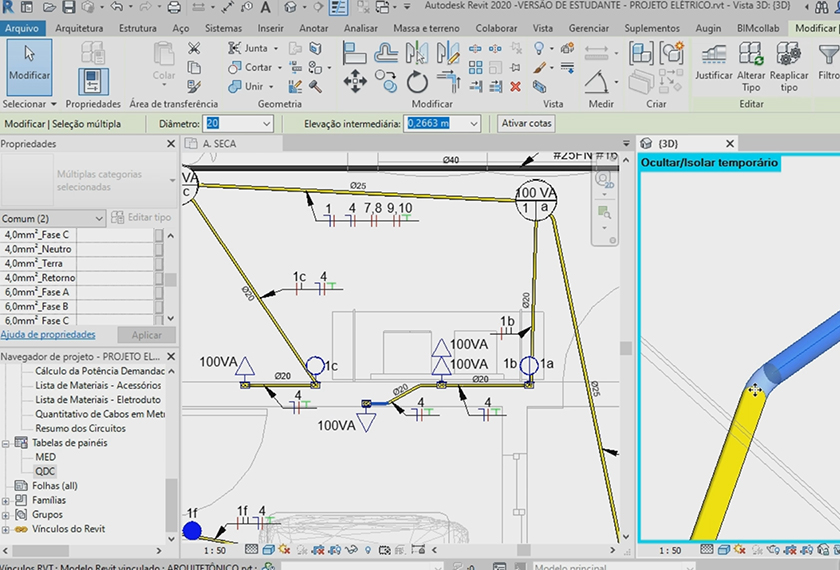Viewport: 840px width, 570px height.
Task: Click the Rotacionar tool icon
Action: coord(417,82)
